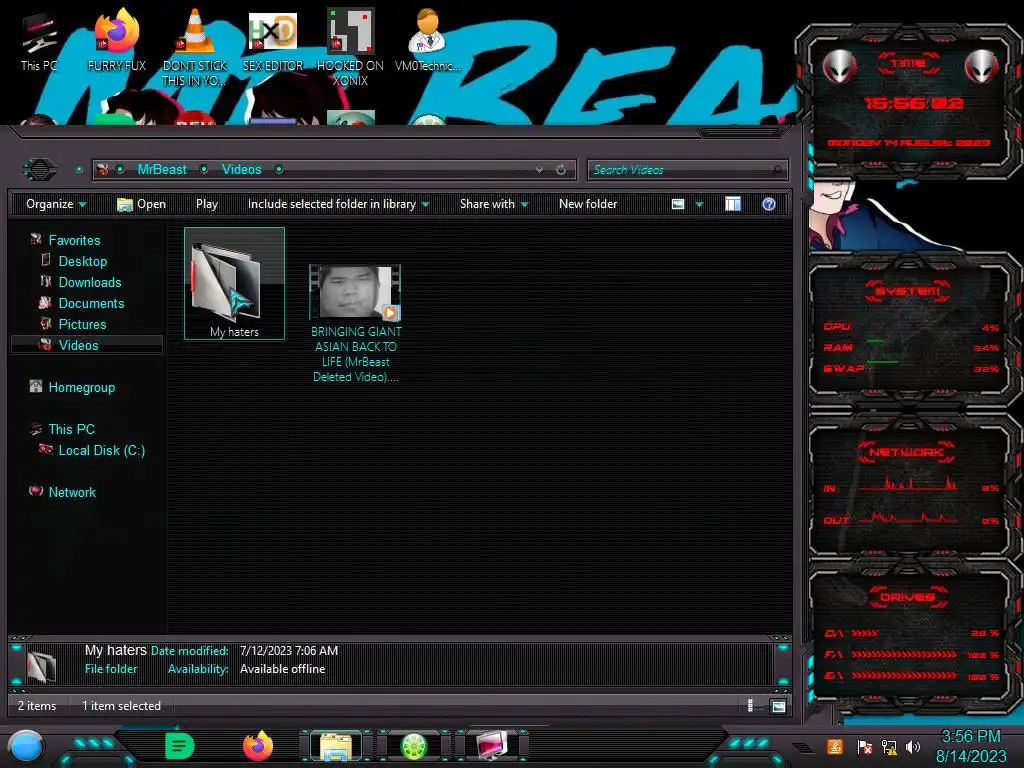Open Explorer help icon
This screenshot has height=768, width=1024.
tap(769, 204)
